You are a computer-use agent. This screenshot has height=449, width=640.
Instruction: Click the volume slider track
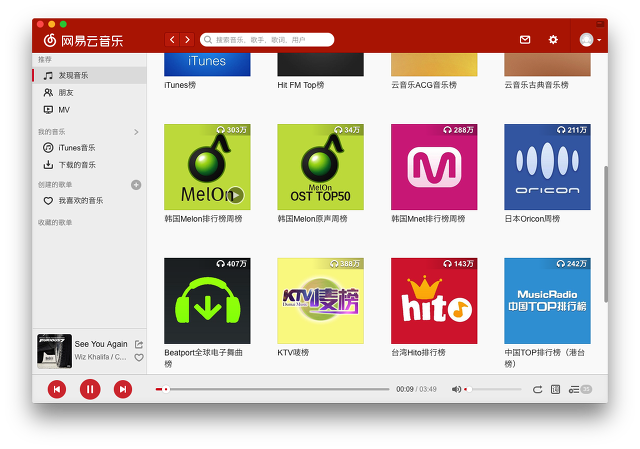(x=493, y=389)
